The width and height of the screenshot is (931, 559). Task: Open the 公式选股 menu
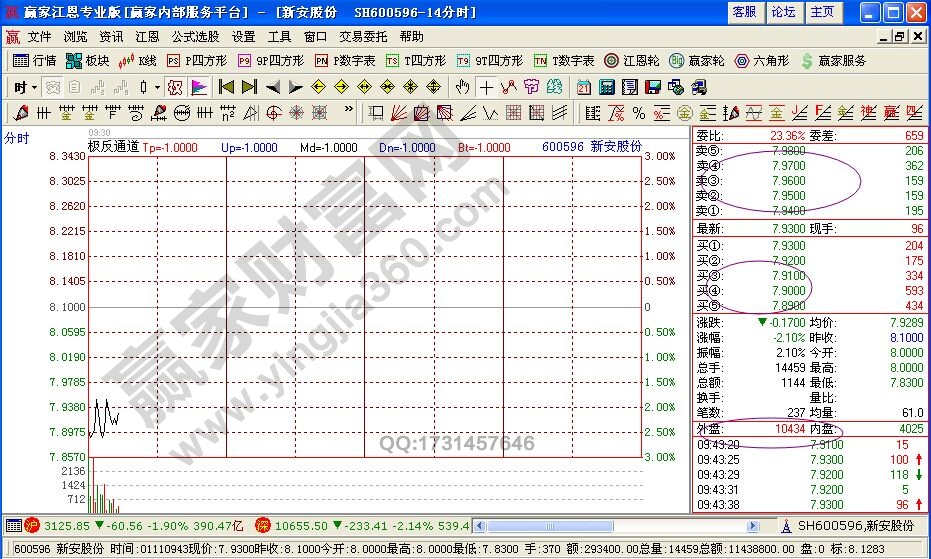click(195, 36)
